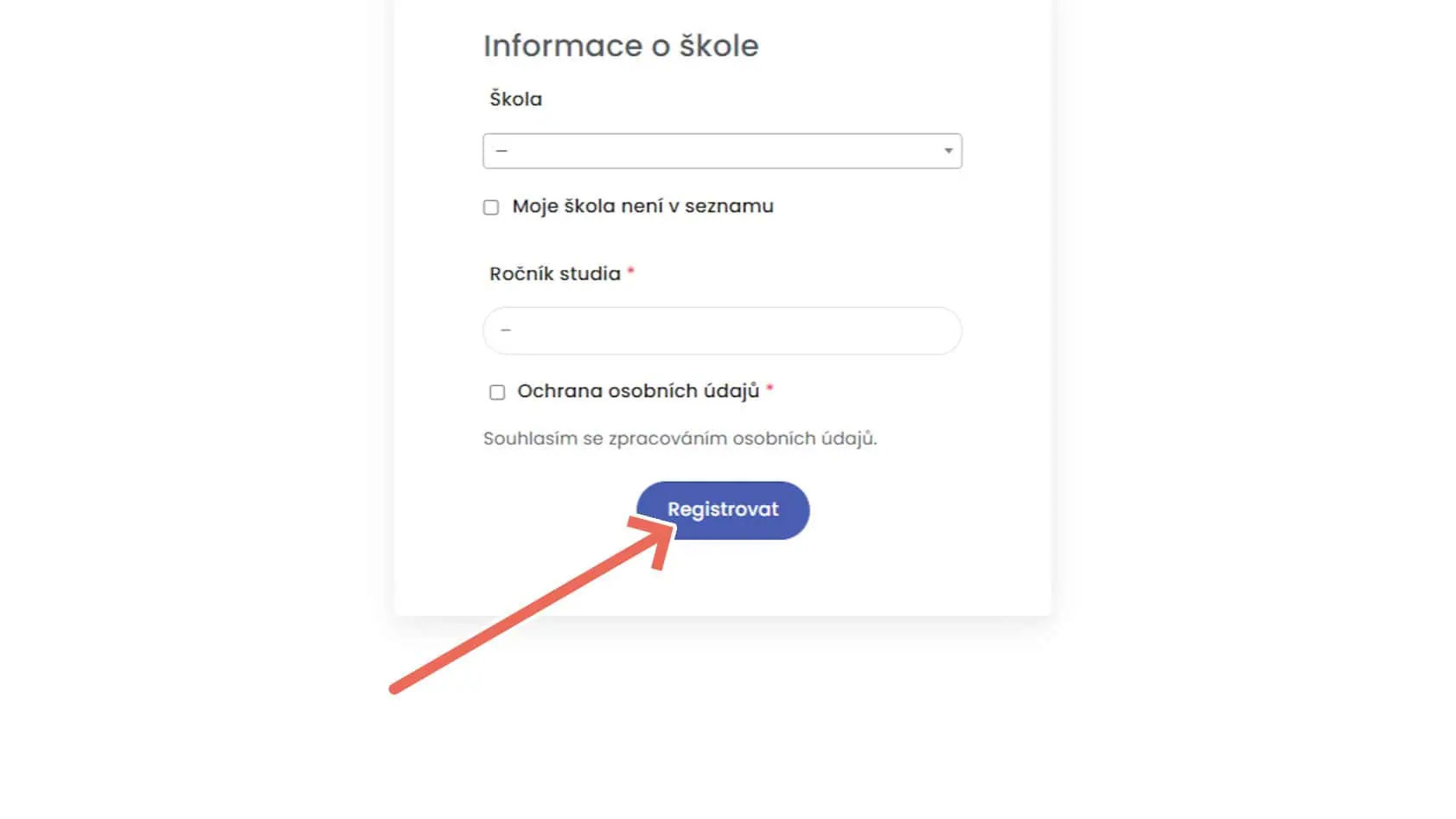This screenshot has width=1456, height=819.
Task: Tick the Ochrana osobních údajů checkbox
Action: tap(497, 393)
